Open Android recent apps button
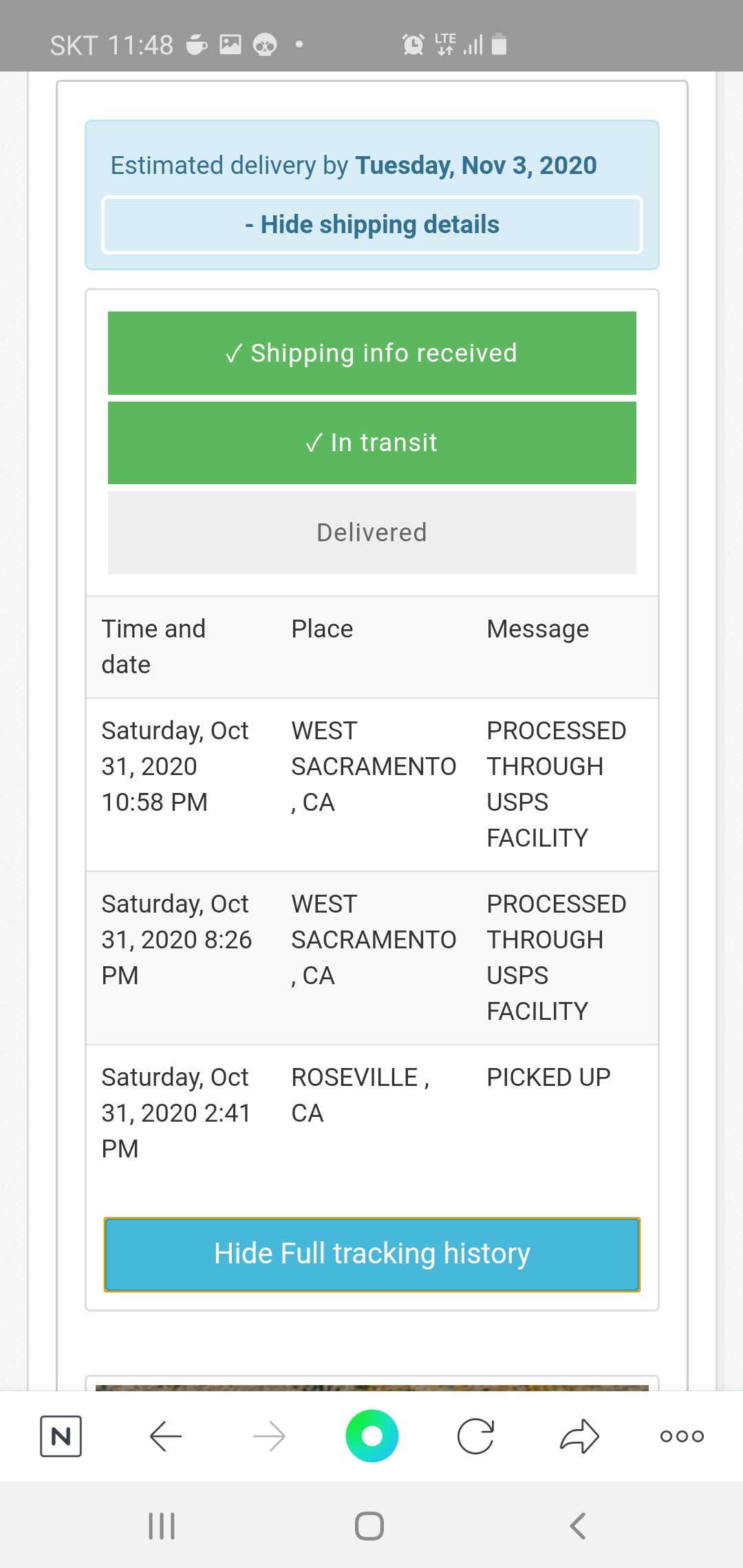The width and height of the screenshot is (743, 1568). point(162,1526)
